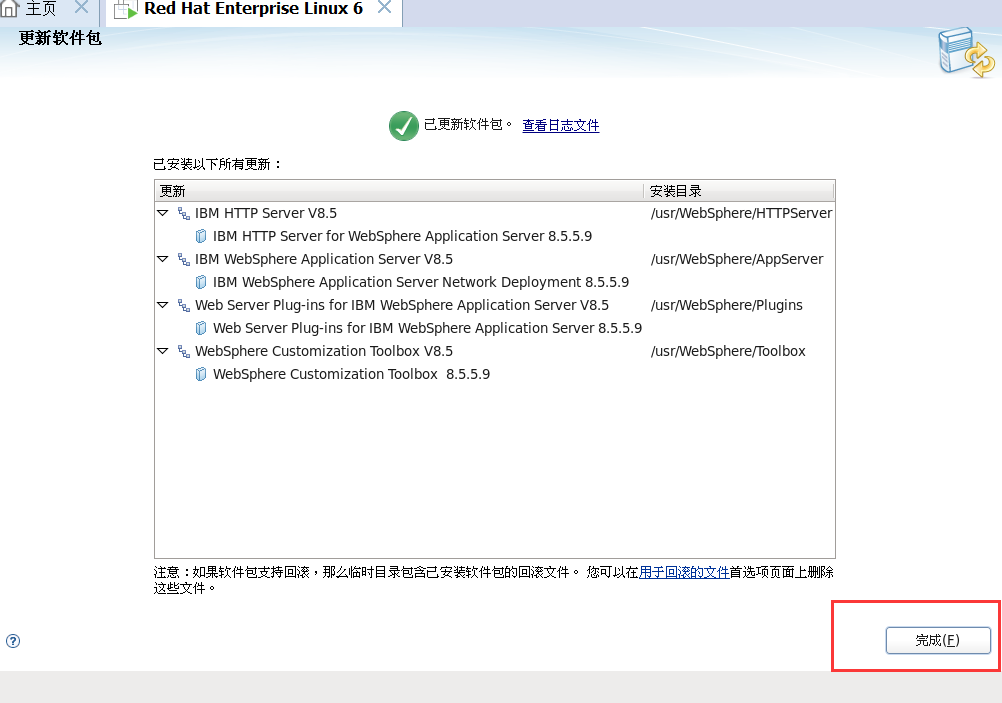Click the IBM HTTP Server V8.5 group icon

coord(184,213)
